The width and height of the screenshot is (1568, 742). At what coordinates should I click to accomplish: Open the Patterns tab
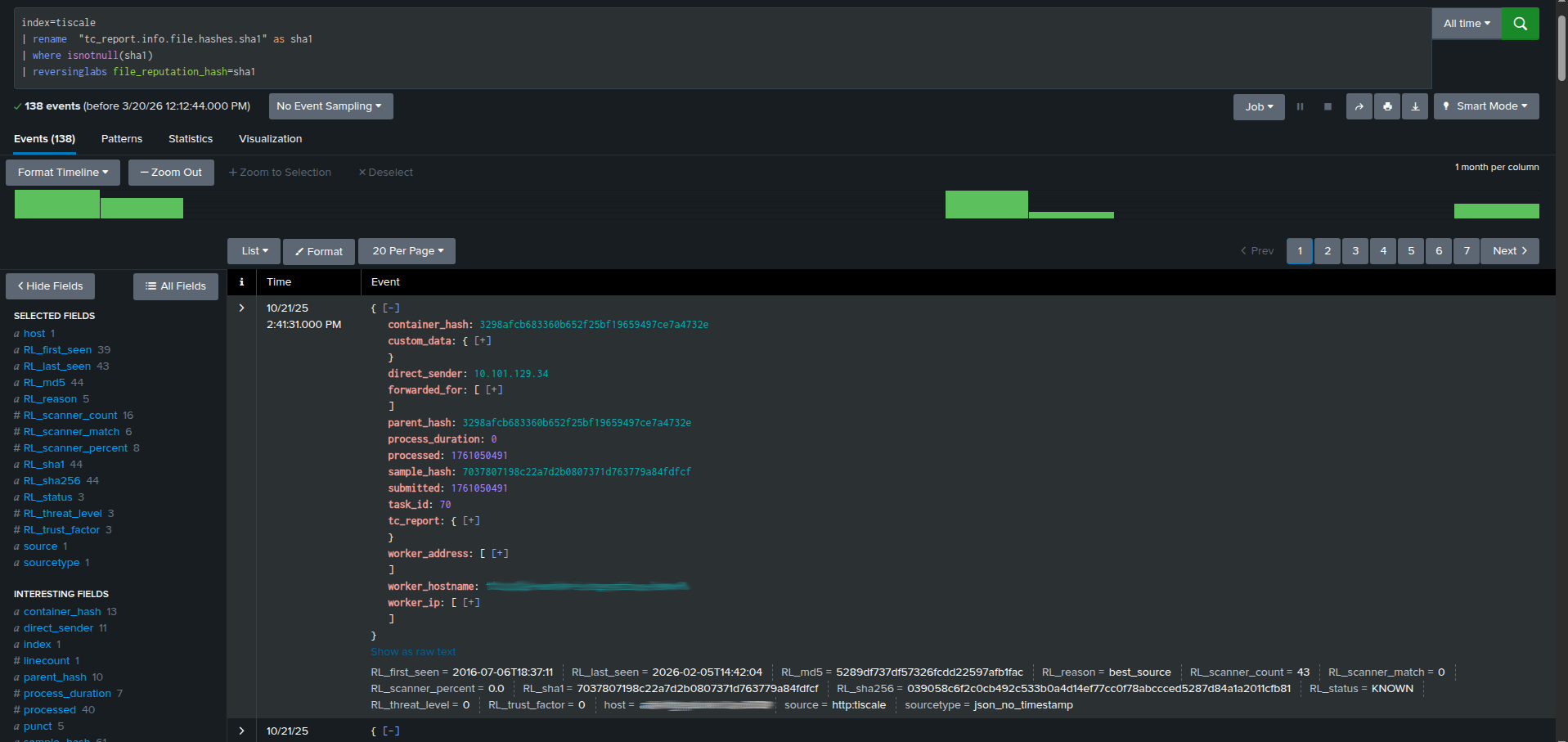121,138
